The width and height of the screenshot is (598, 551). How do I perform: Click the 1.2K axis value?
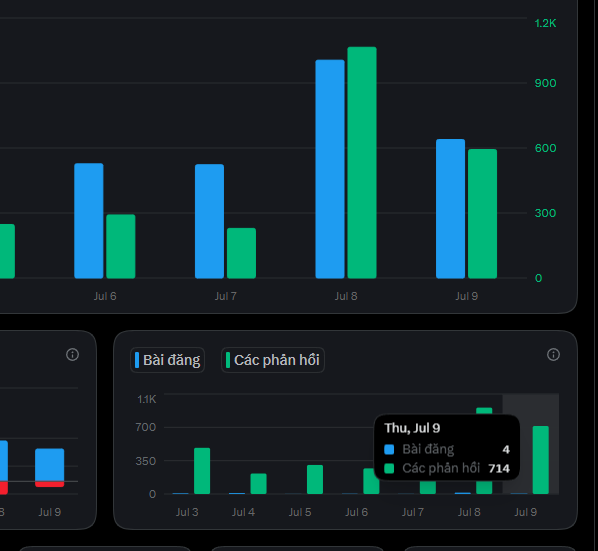545,23
